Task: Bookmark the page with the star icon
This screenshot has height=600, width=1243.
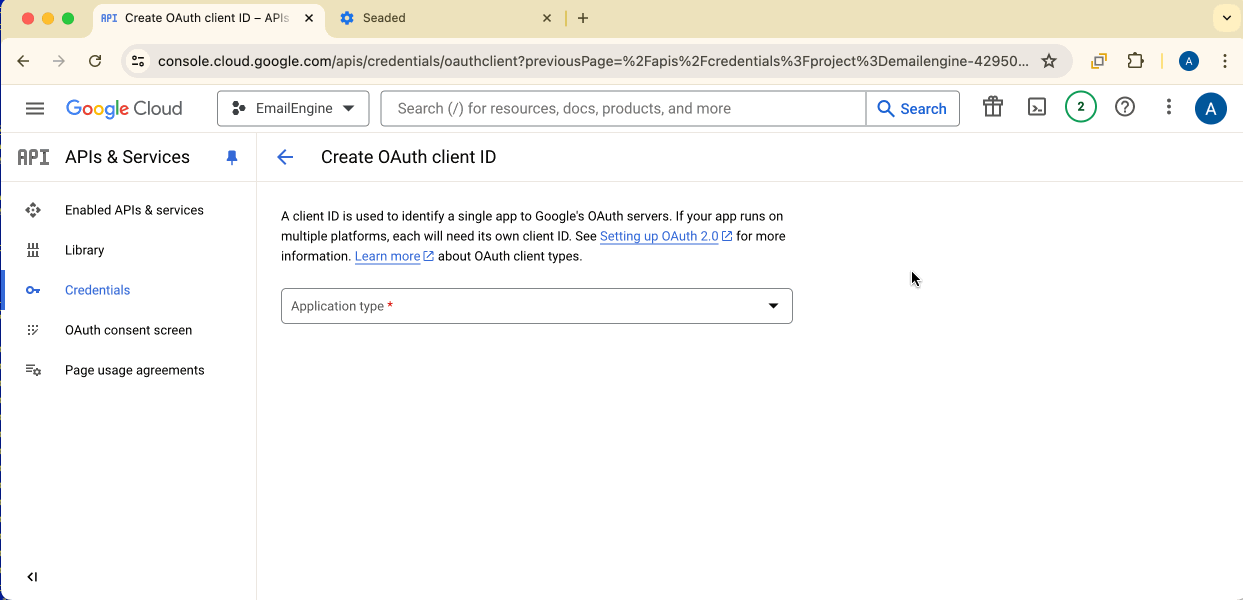Action: (1049, 61)
